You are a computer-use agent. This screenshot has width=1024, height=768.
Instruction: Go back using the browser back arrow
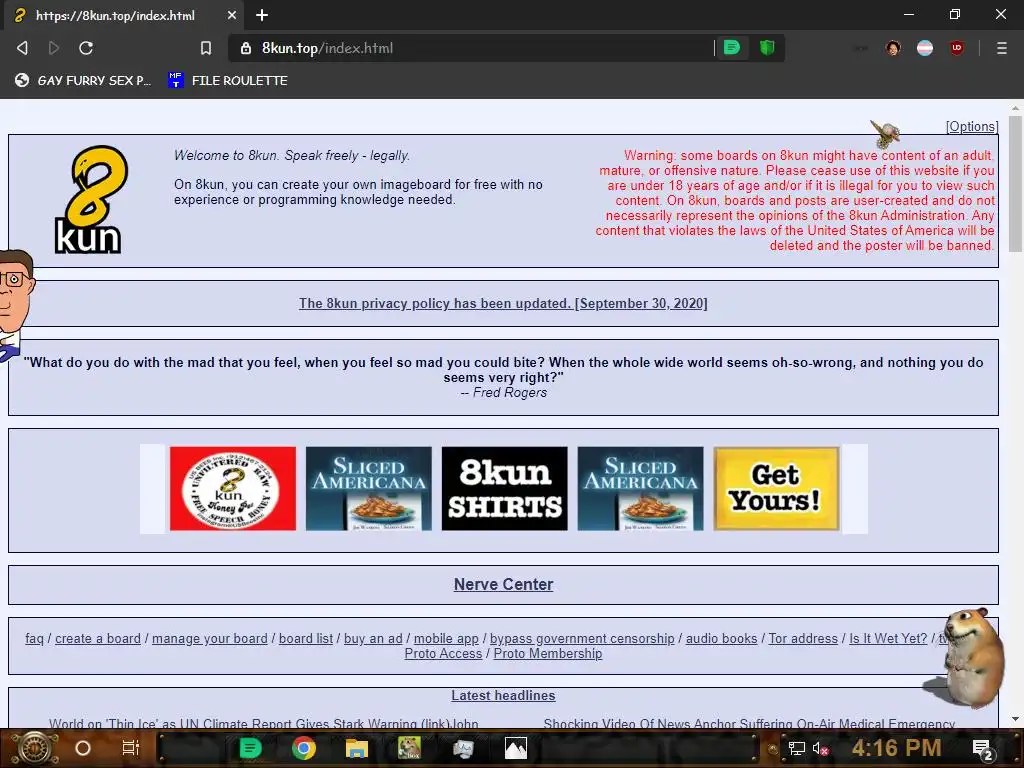click(22, 48)
